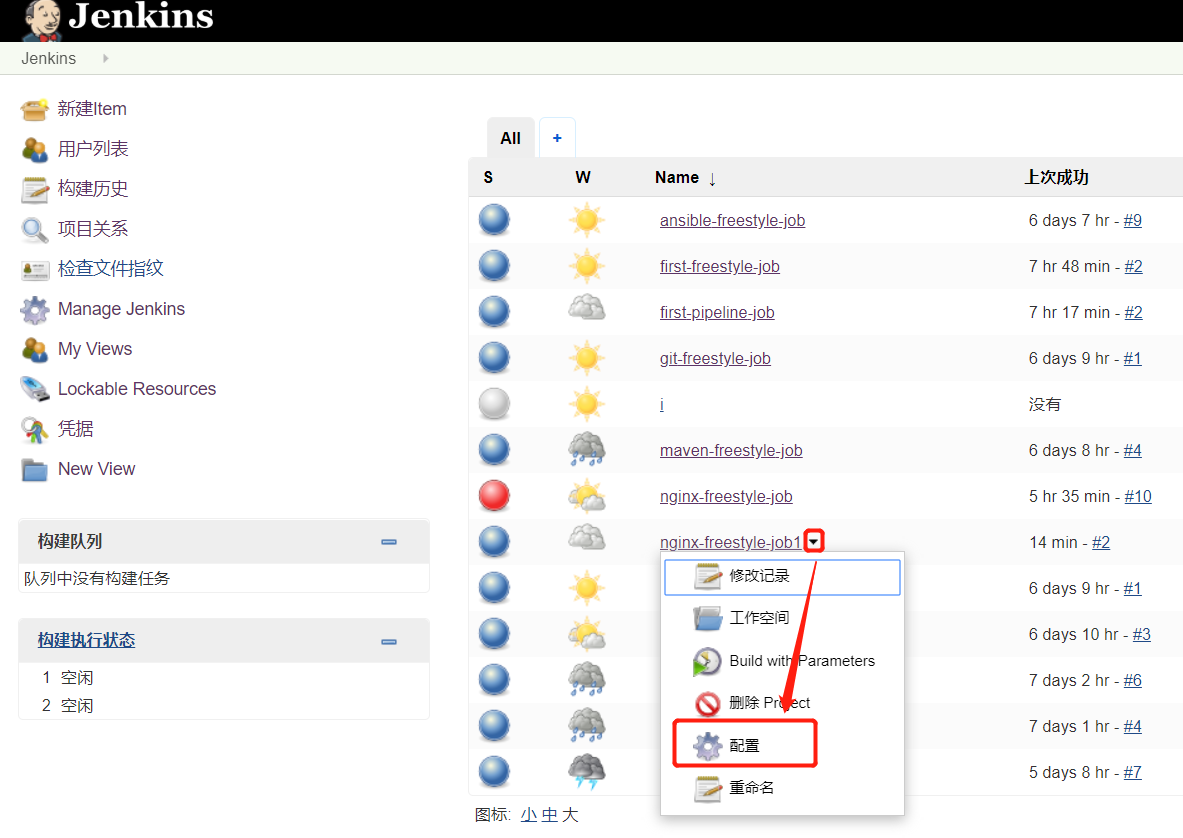Click the Build with Parameters clock icon
This screenshot has width=1183, height=838.
click(707, 661)
